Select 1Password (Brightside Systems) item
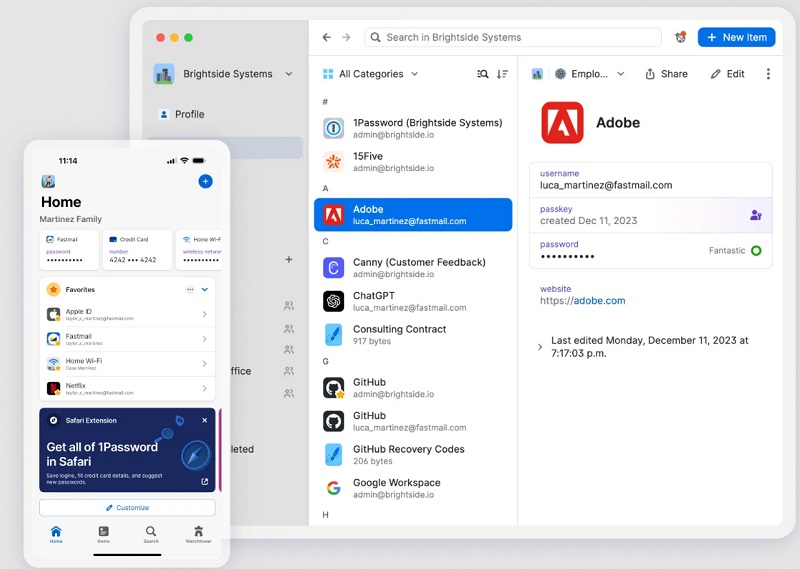The width and height of the screenshot is (800, 569). pyautogui.click(x=413, y=128)
